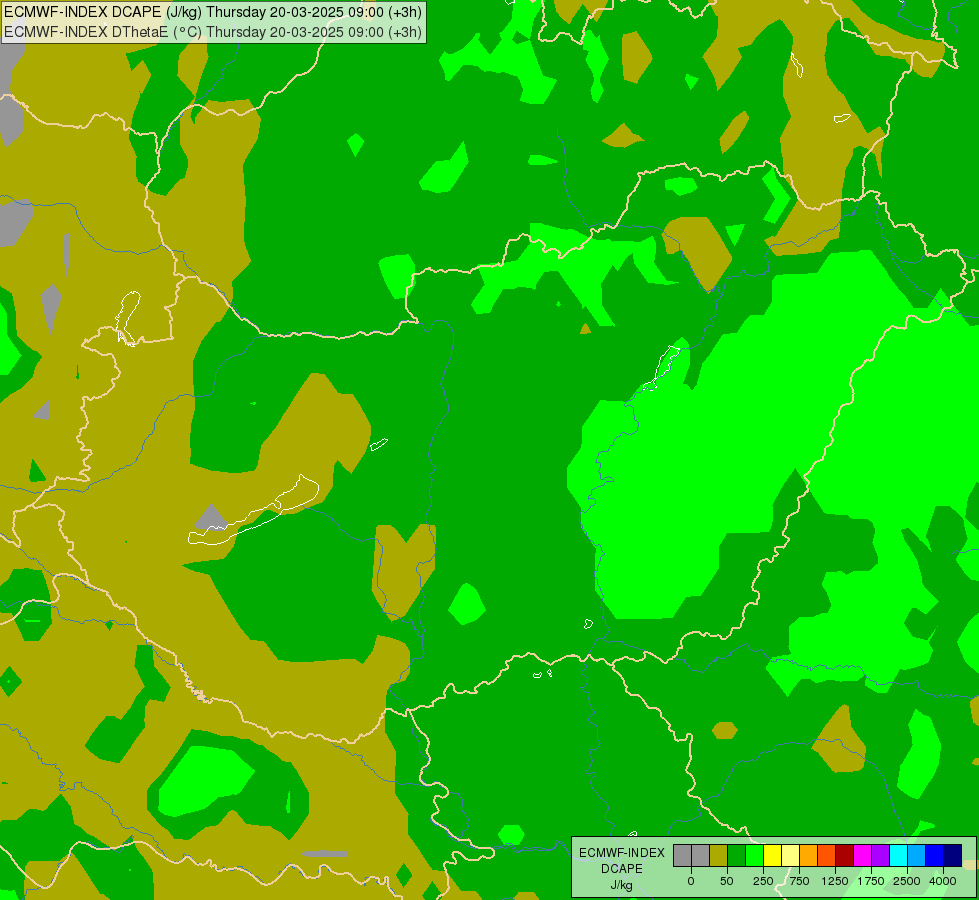Click the legend value 250

(763, 881)
